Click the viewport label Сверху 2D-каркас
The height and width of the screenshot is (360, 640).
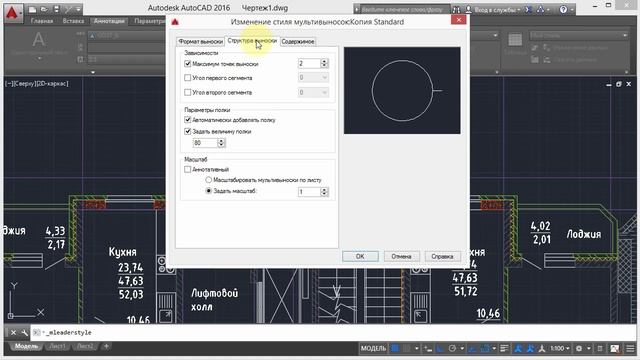click(x=37, y=84)
